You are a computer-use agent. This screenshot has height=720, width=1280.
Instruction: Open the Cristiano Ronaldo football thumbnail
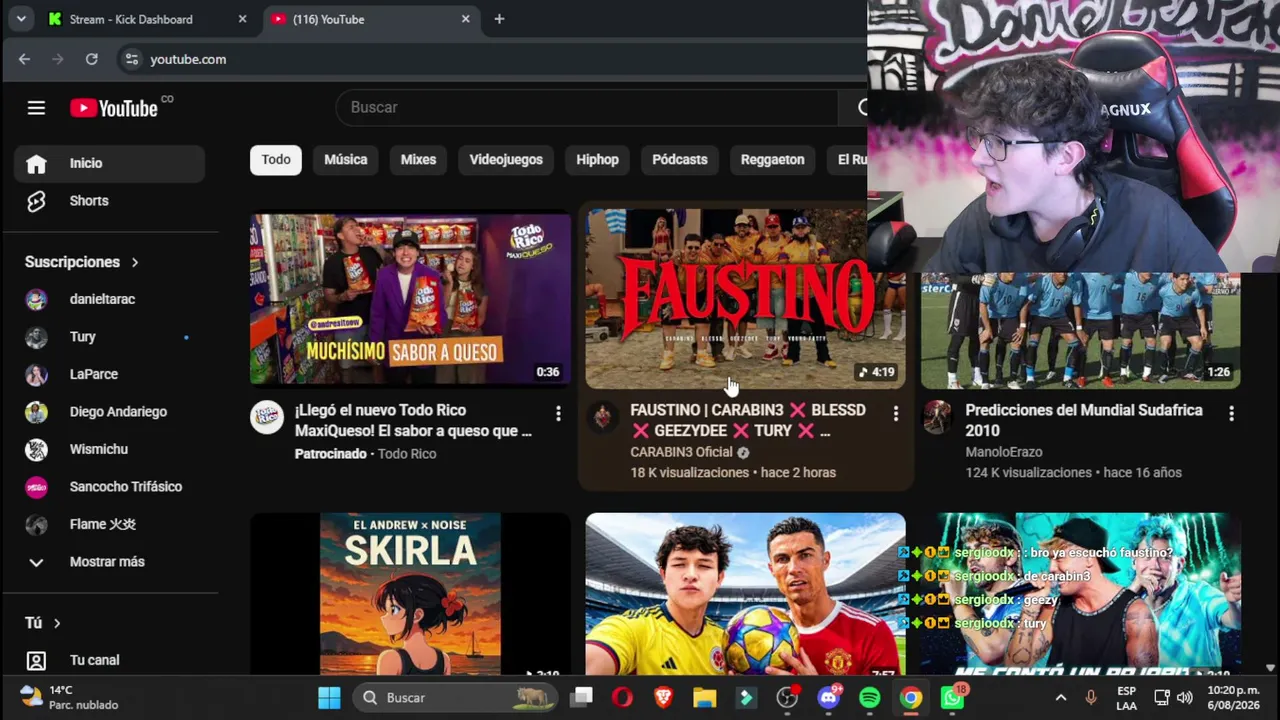coord(745,594)
